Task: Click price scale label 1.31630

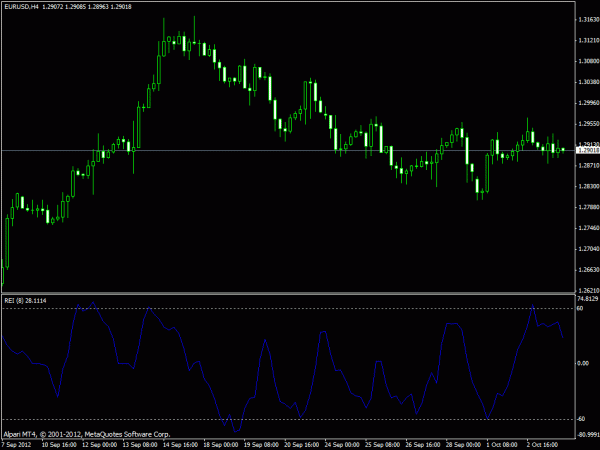Action: pos(589,19)
